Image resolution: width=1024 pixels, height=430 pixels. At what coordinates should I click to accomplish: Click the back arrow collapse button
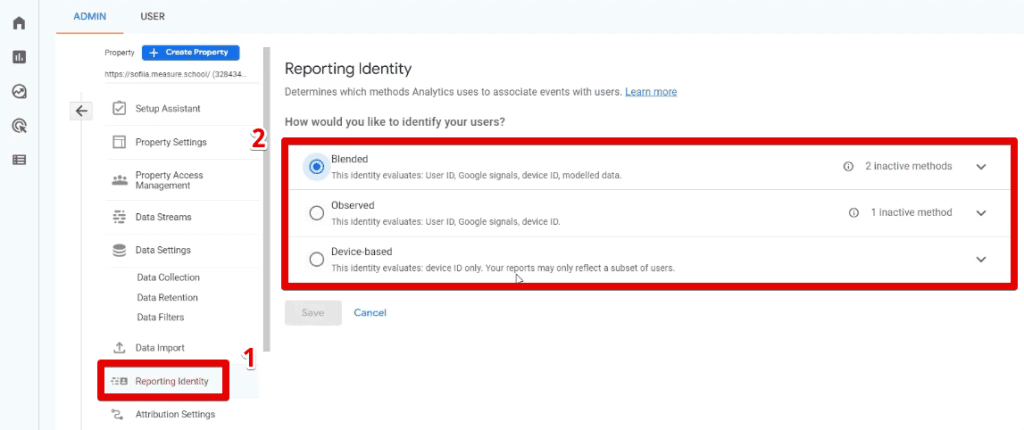tap(81, 111)
